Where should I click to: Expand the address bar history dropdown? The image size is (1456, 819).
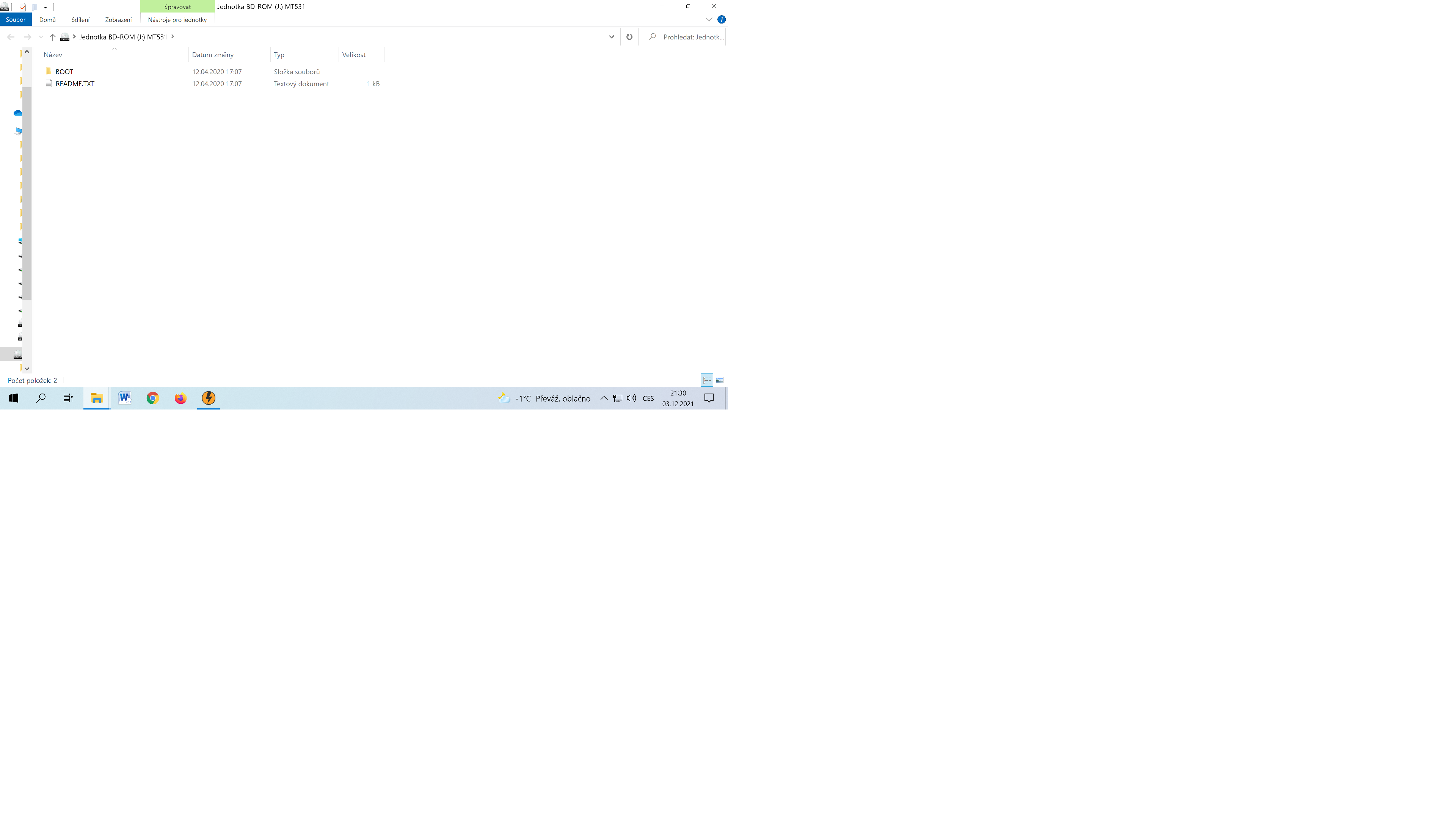click(x=611, y=37)
